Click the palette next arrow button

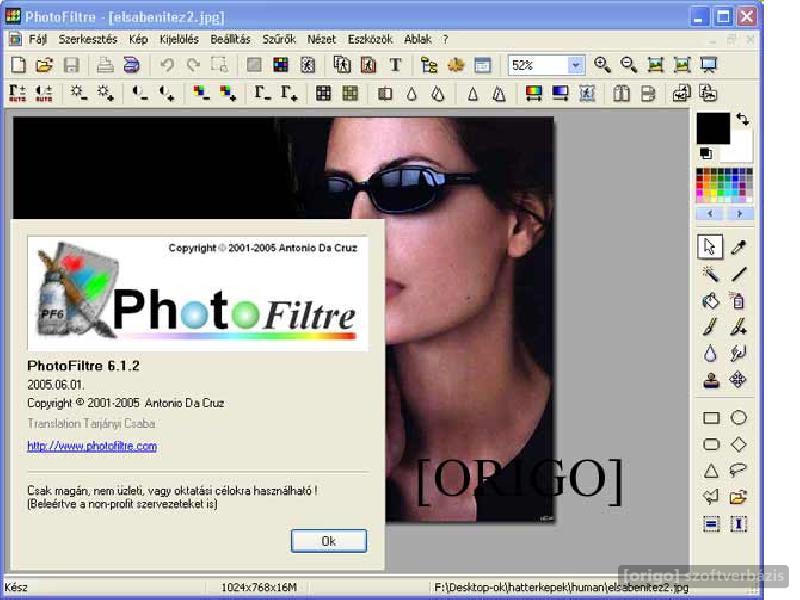(739, 214)
